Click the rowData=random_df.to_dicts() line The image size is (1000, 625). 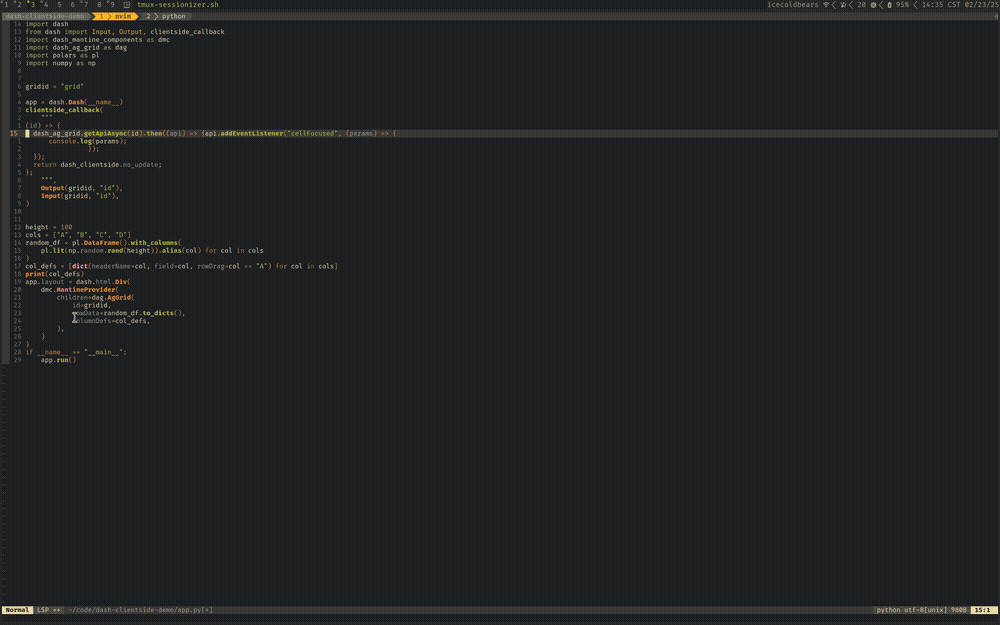point(128,313)
